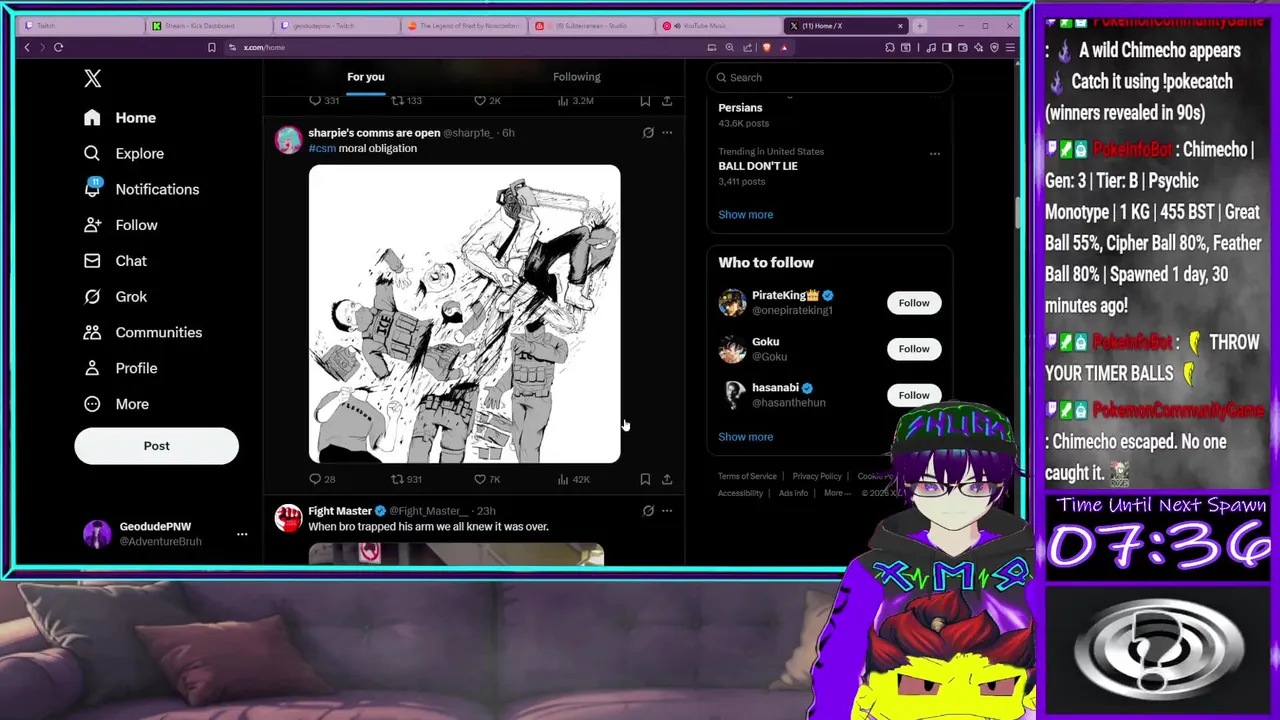Click the Grok icon on Fight Master post

(648, 511)
